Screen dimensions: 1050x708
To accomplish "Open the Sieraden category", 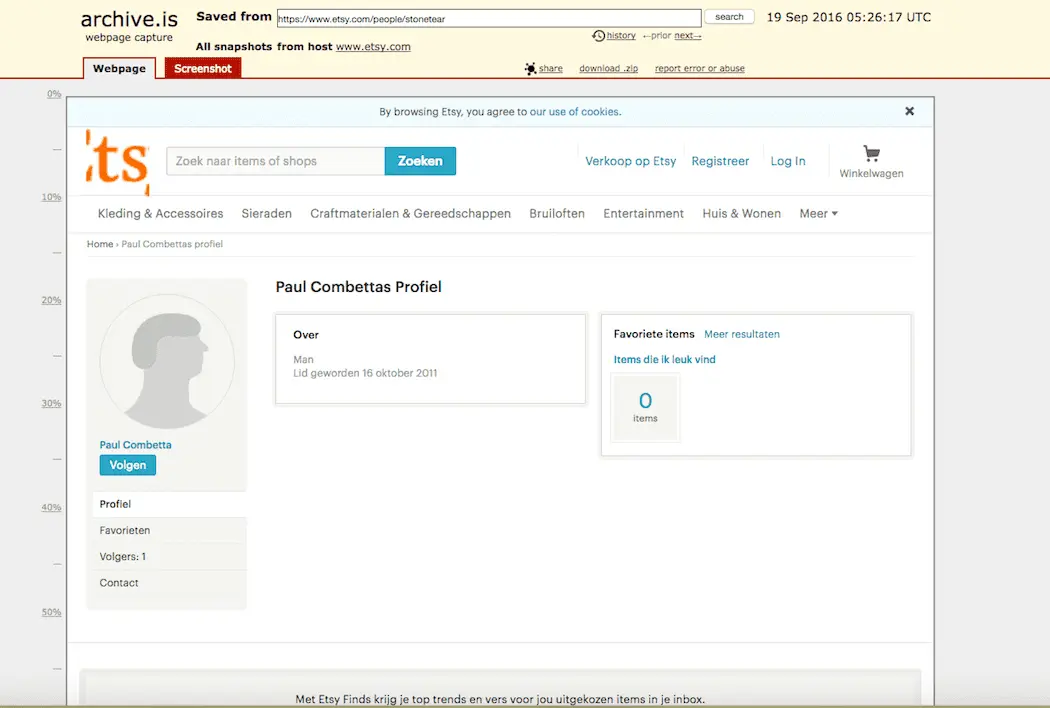I will [266, 213].
